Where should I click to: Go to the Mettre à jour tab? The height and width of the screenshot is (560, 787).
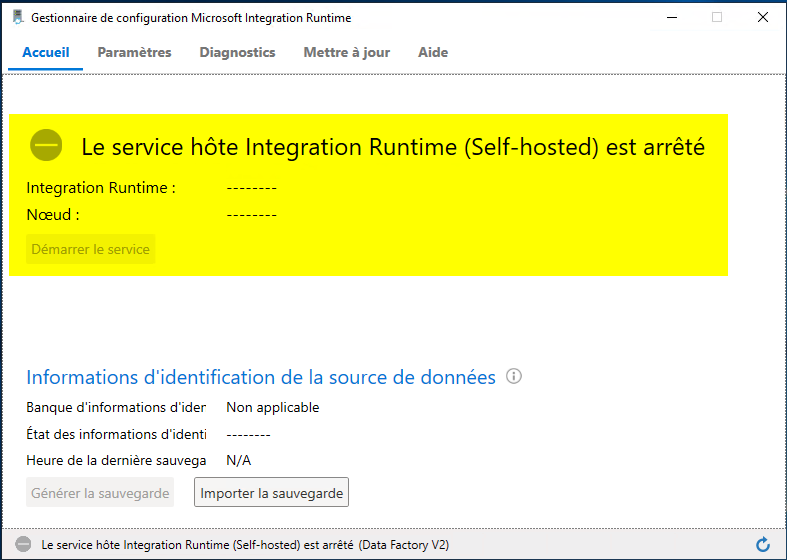click(347, 52)
